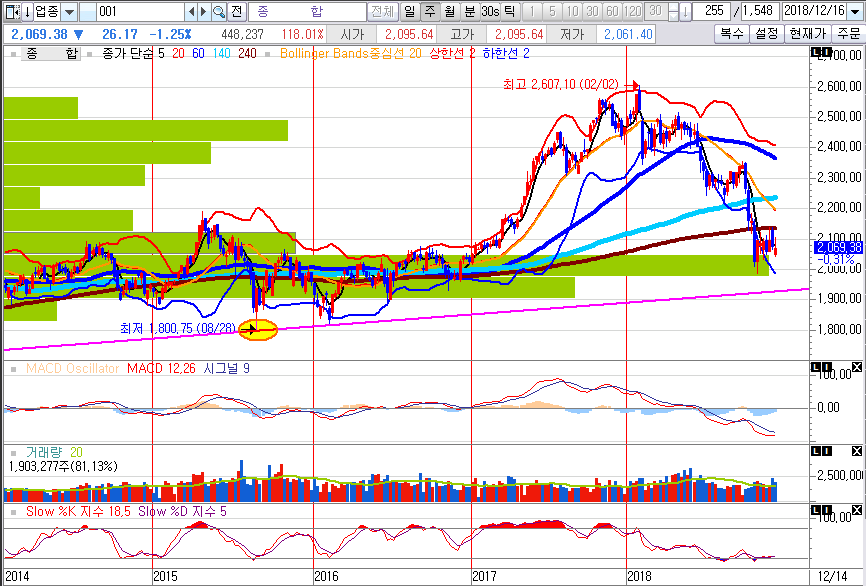Viewport: 866px width, 586px height.
Task: Open the 업종 sector dropdown arrow
Action: coord(70,12)
